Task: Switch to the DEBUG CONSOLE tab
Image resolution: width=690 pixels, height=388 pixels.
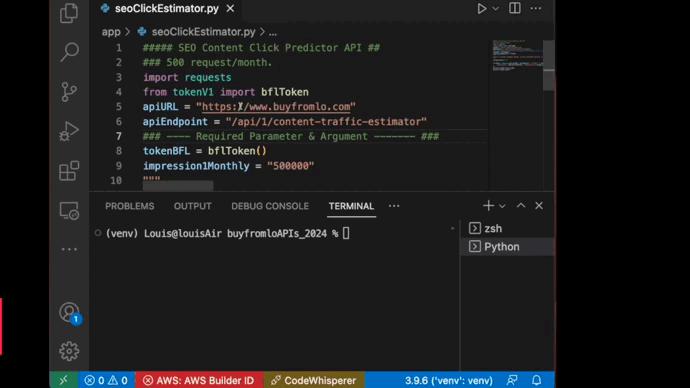Action: point(270,206)
